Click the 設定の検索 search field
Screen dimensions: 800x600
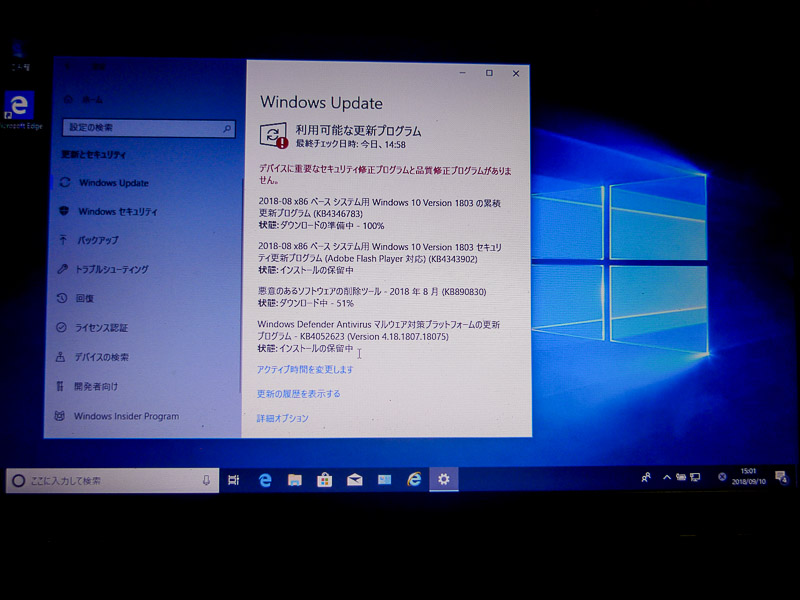[148, 128]
